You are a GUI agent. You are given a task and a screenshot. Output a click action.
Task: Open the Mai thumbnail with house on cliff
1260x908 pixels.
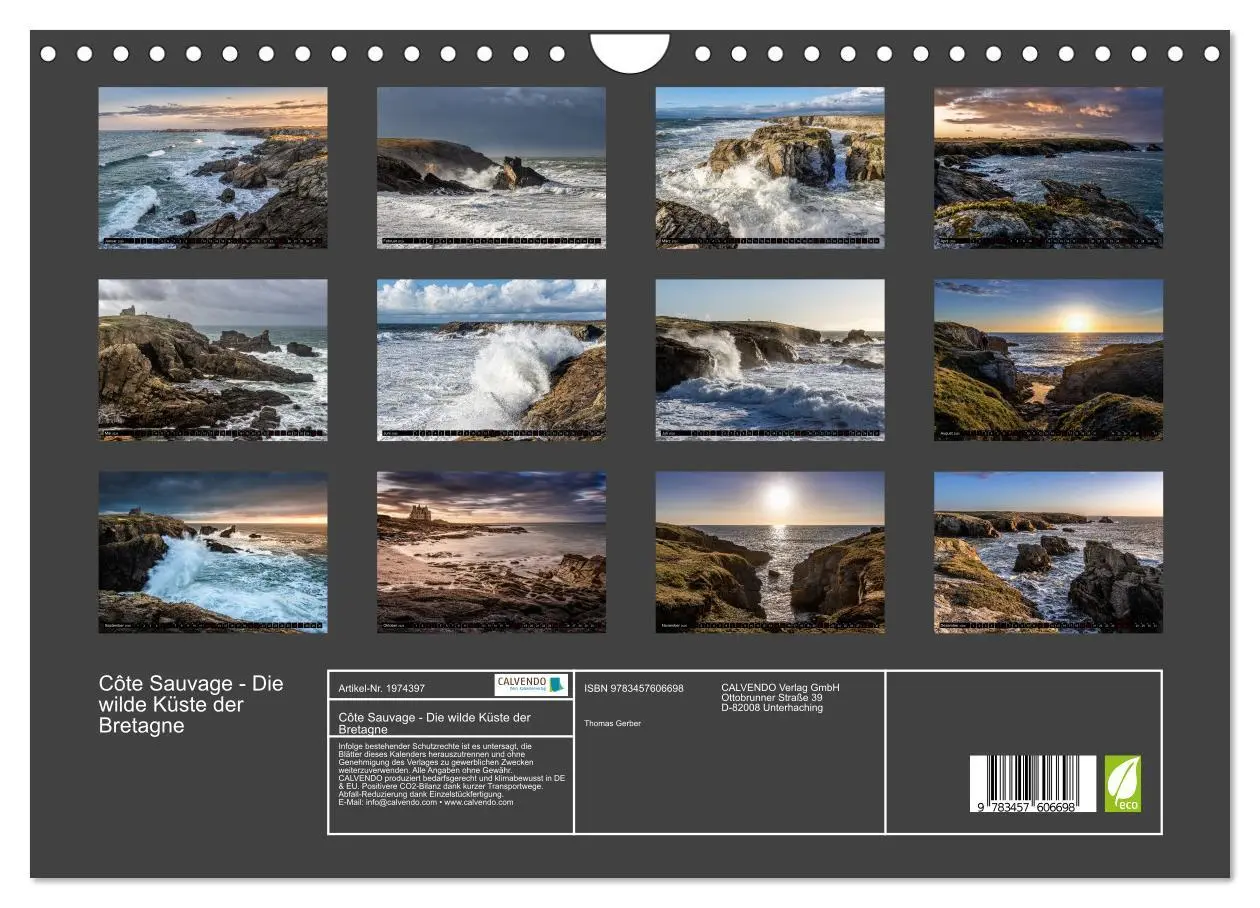(212, 360)
